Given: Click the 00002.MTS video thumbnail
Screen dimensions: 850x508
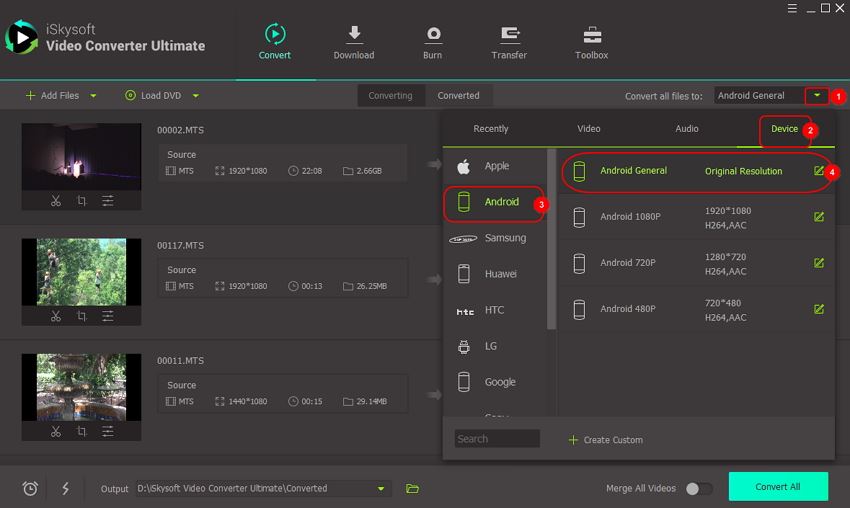Looking at the screenshot, I should (x=81, y=157).
